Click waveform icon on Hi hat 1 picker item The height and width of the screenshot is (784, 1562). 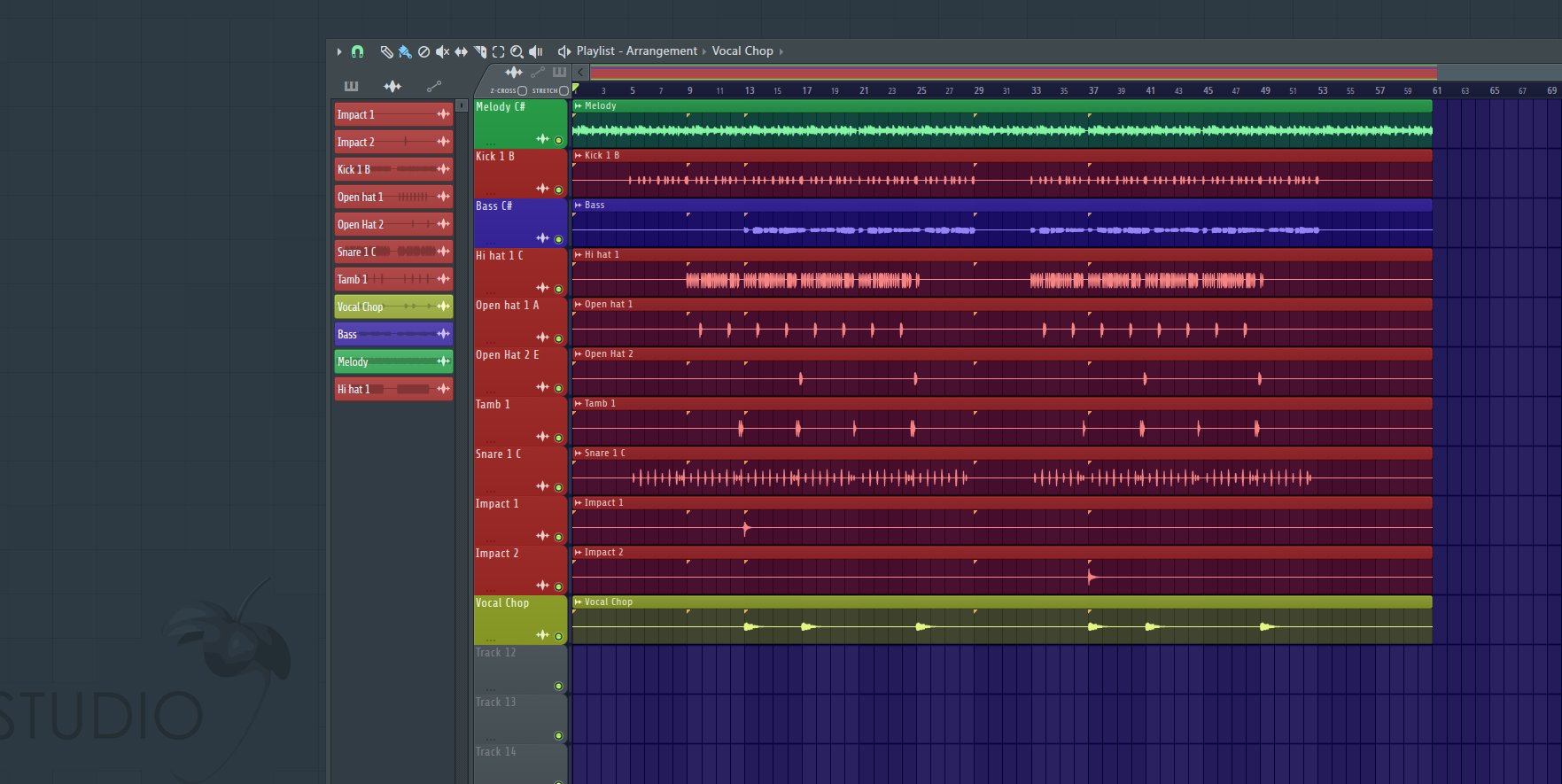coord(443,389)
